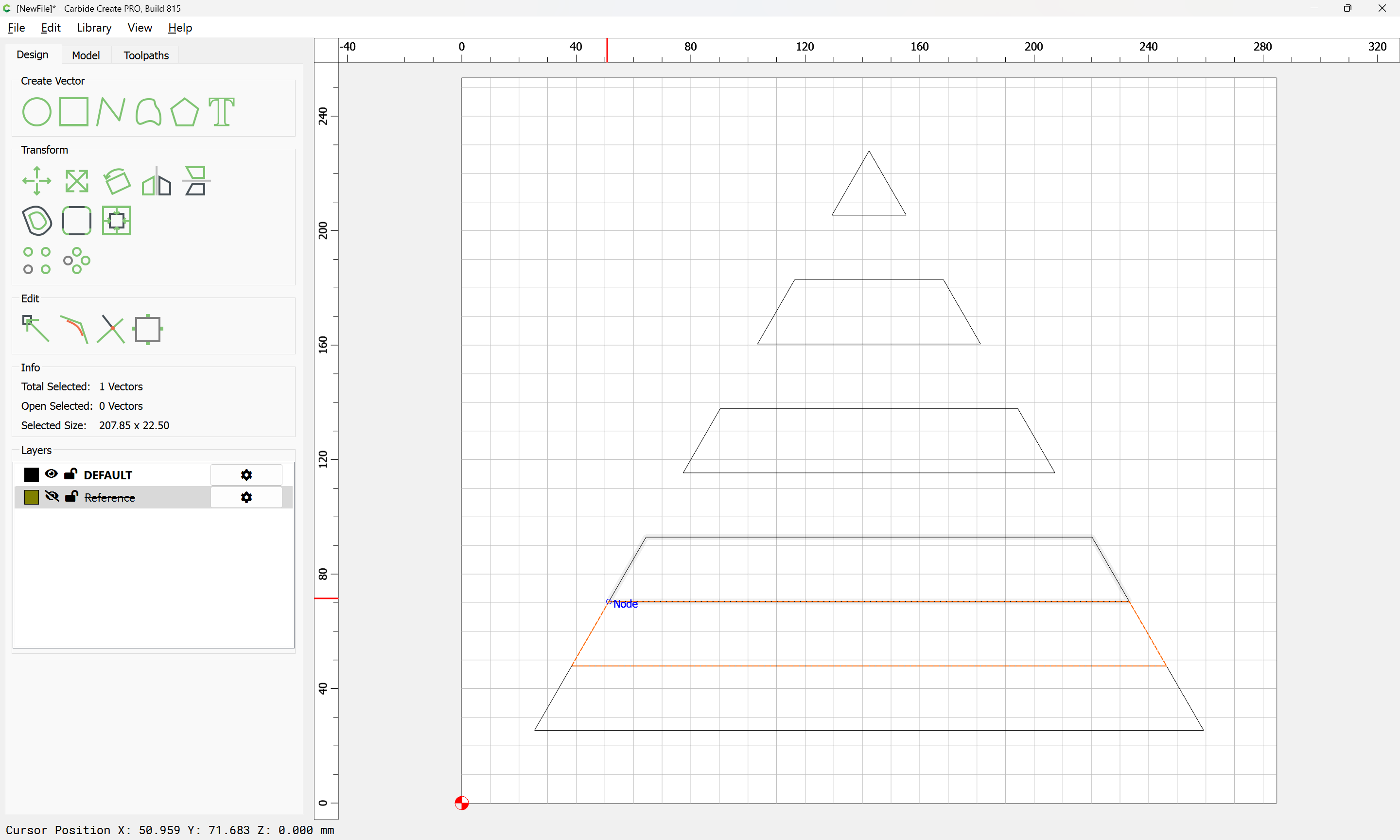Click the Cursor Position status text
Viewport: 1400px width, 840px height.
click(x=170, y=830)
